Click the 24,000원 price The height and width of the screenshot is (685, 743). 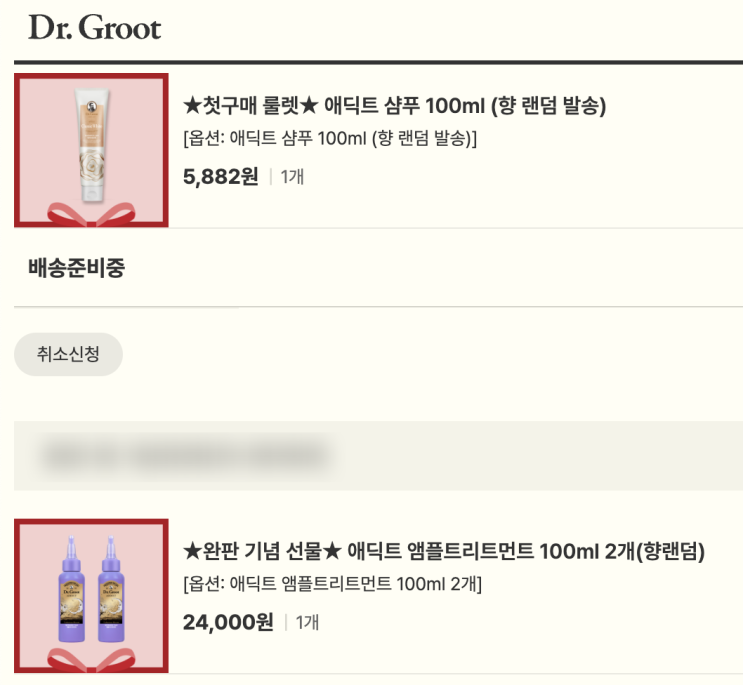(x=228, y=622)
